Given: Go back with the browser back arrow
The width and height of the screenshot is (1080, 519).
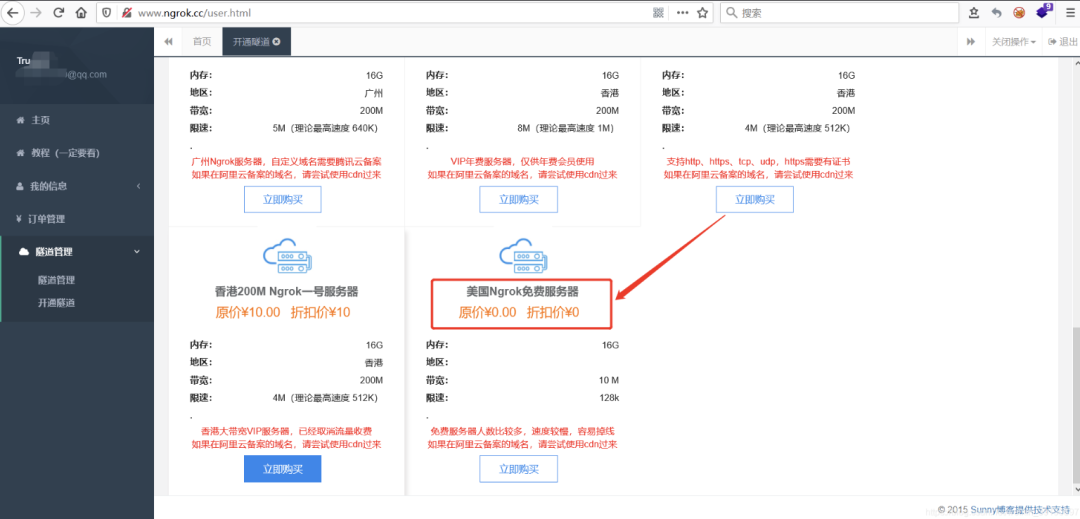Looking at the screenshot, I should click(x=12, y=12).
